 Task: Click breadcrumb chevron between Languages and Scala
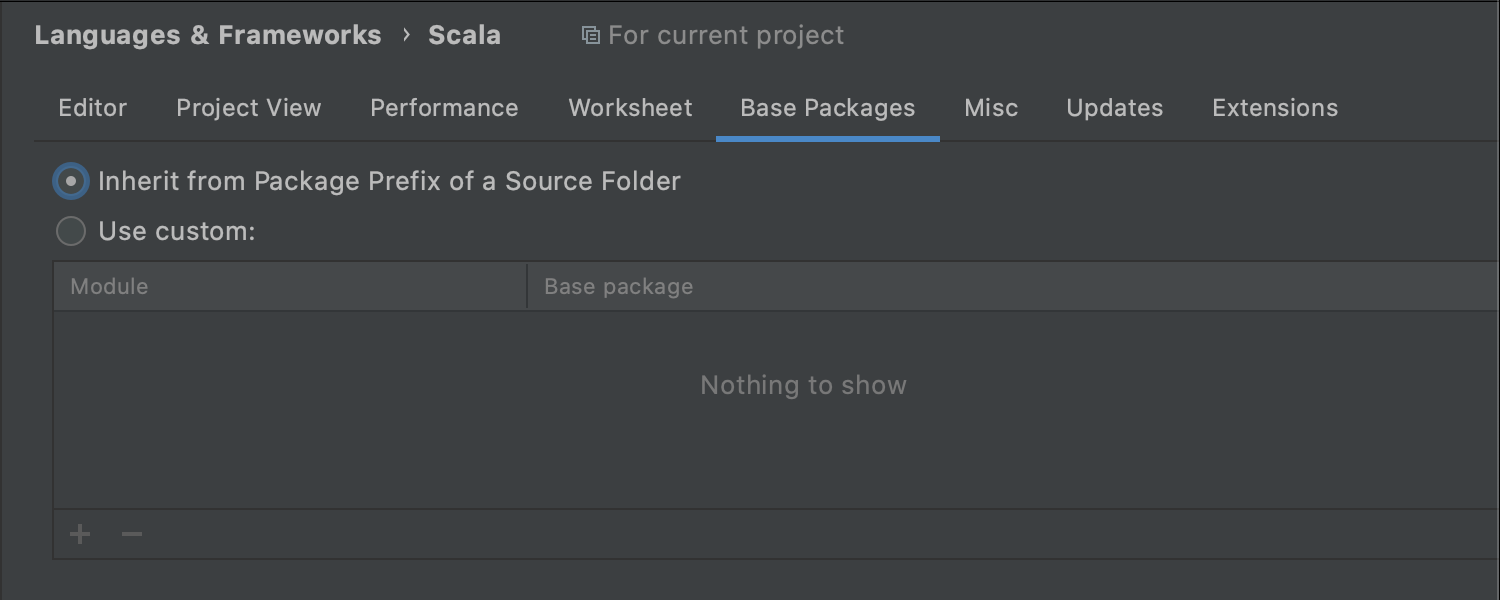pyautogui.click(x=406, y=35)
